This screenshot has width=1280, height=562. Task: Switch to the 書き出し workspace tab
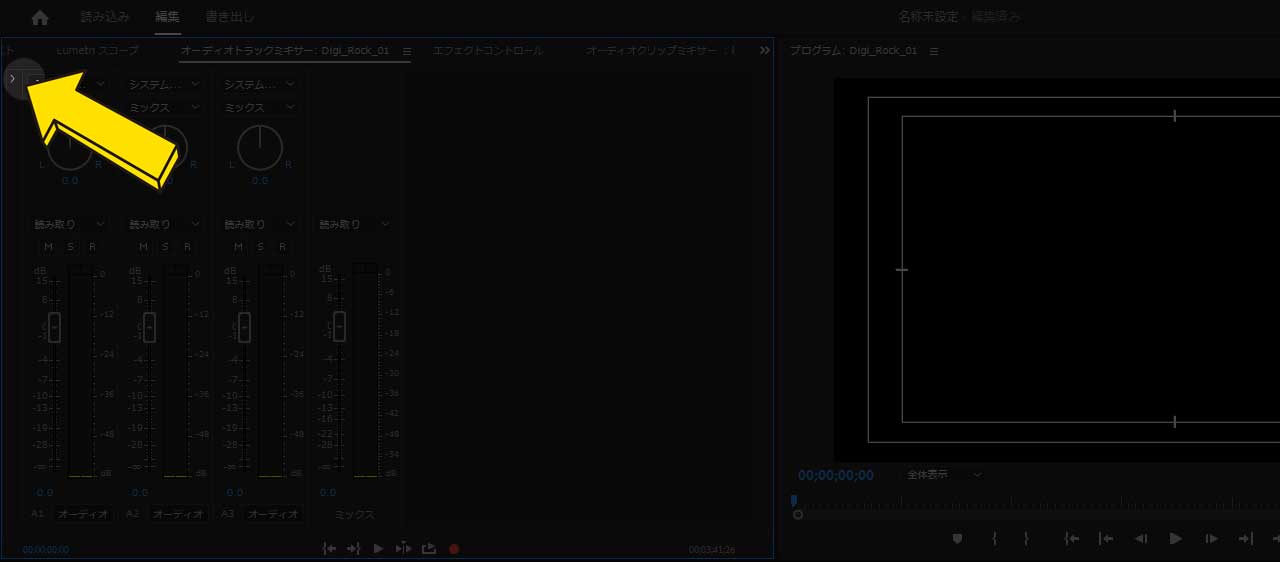[230, 17]
